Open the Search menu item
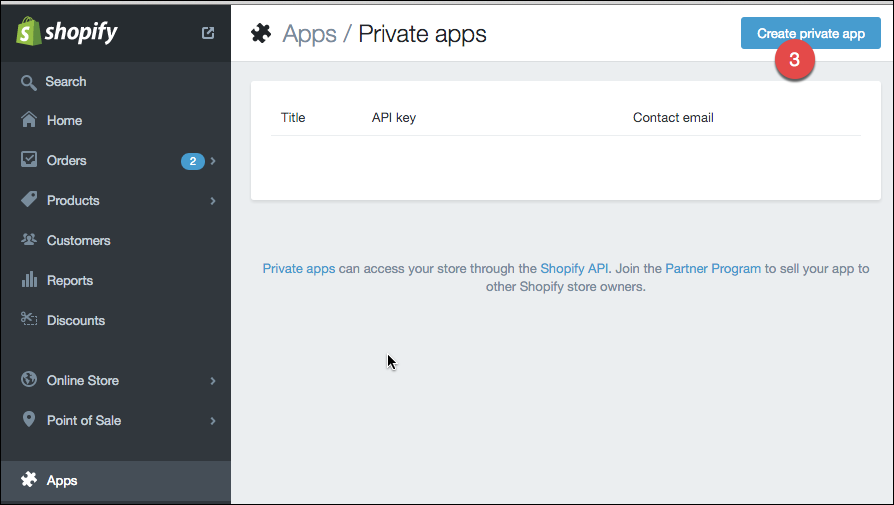 coord(116,82)
